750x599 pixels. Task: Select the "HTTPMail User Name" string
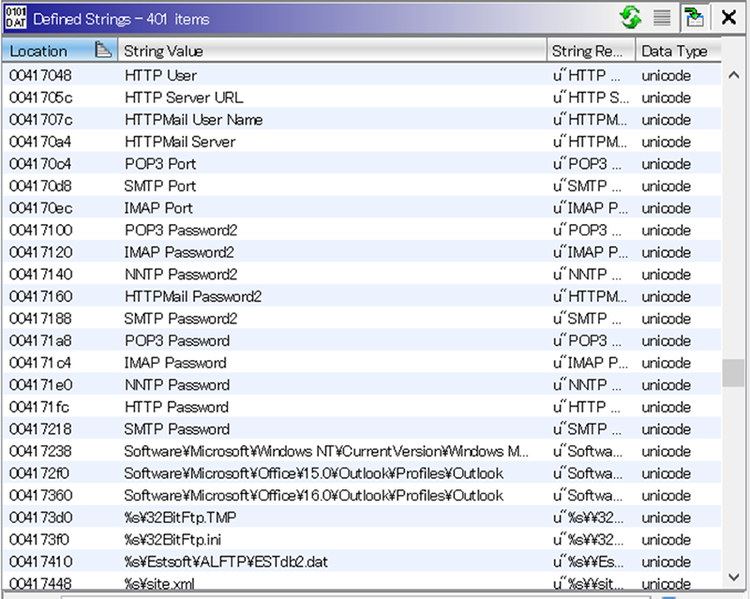pyautogui.click(x=194, y=120)
